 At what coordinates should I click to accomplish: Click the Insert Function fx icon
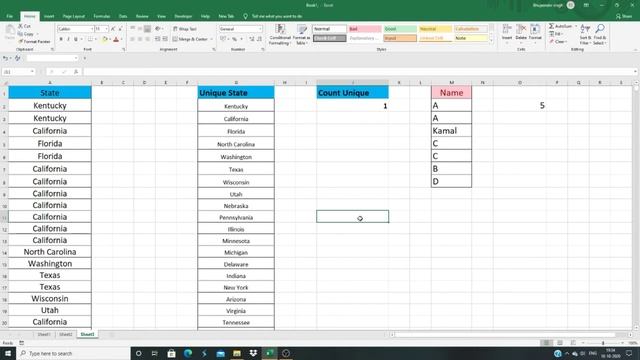click(76, 72)
